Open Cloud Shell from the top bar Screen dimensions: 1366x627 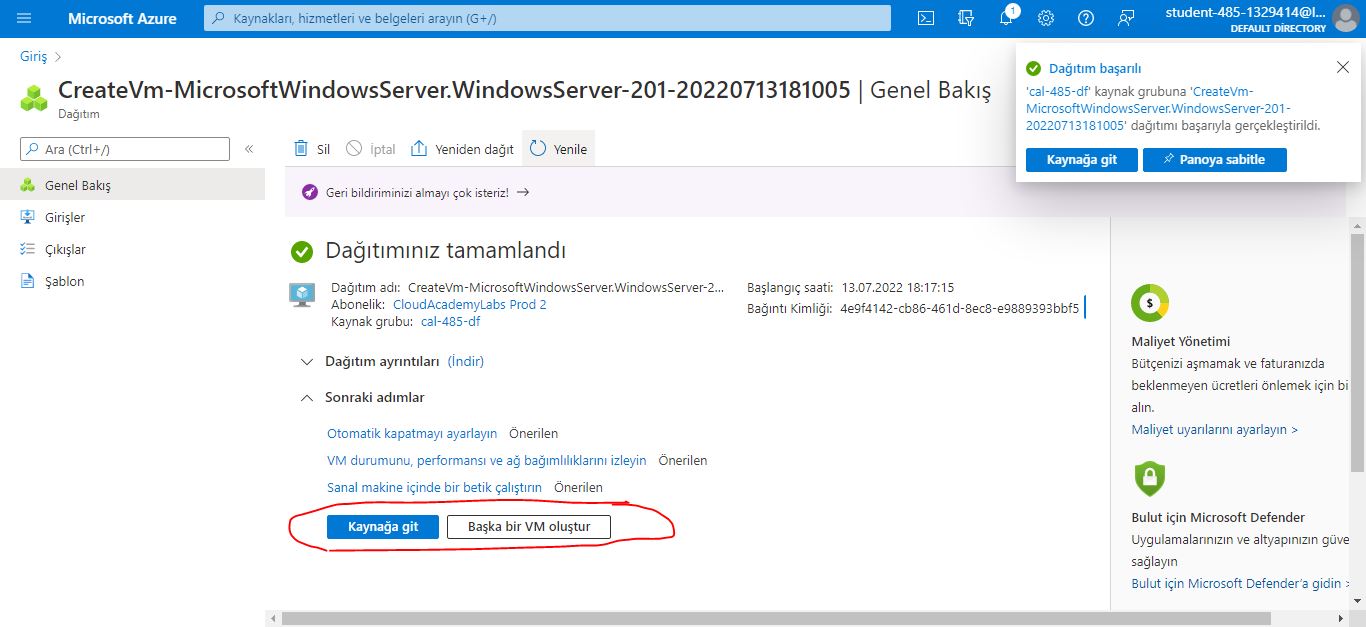click(927, 18)
